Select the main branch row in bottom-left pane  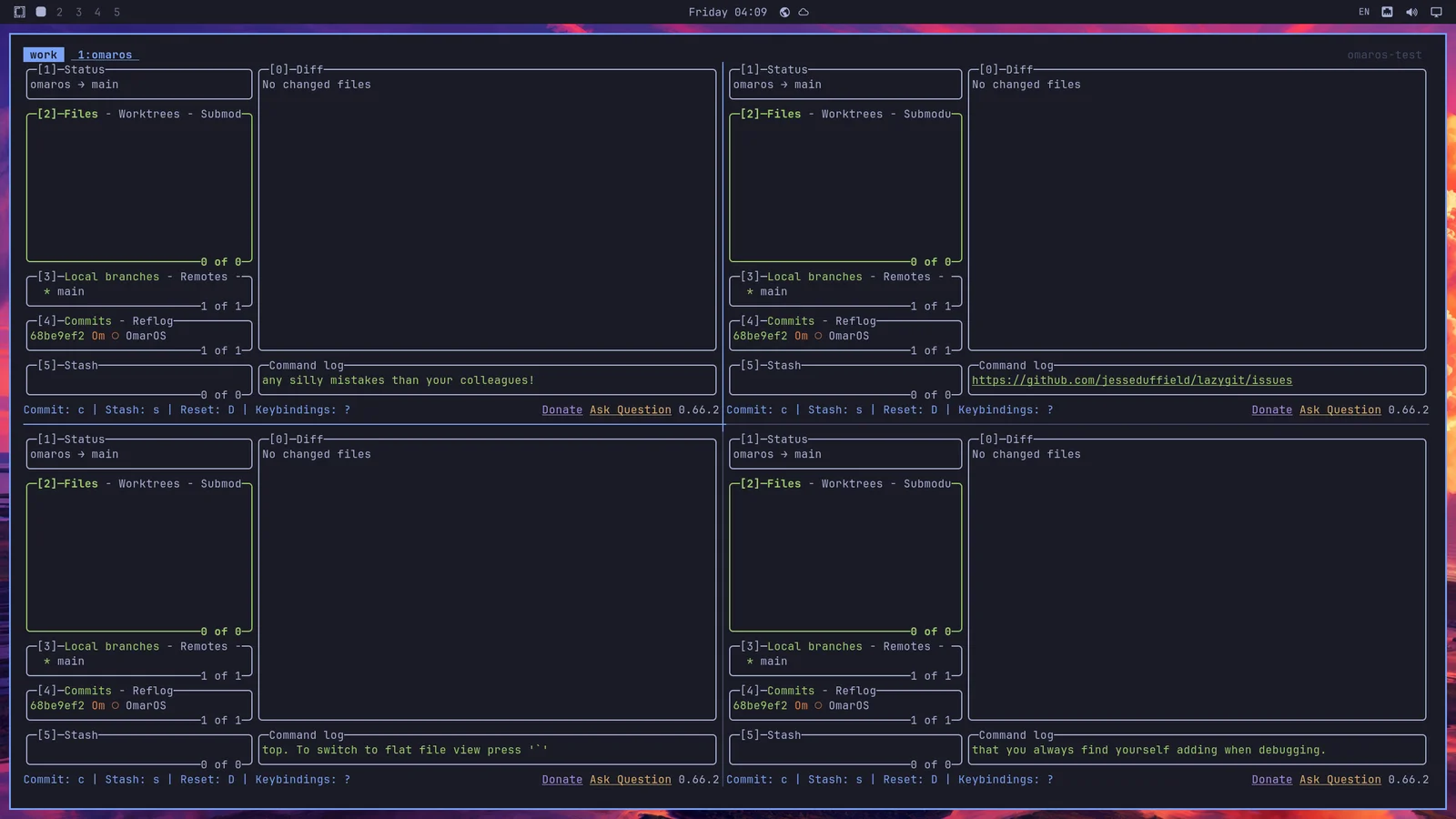(x=139, y=661)
